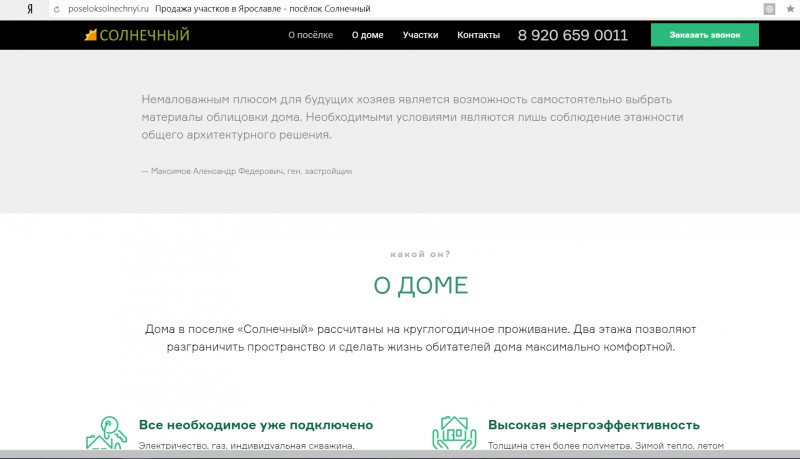800x459 pixels.
Task: Click the paragraph starting Дома в поселке
Action: [x=420, y=338]
